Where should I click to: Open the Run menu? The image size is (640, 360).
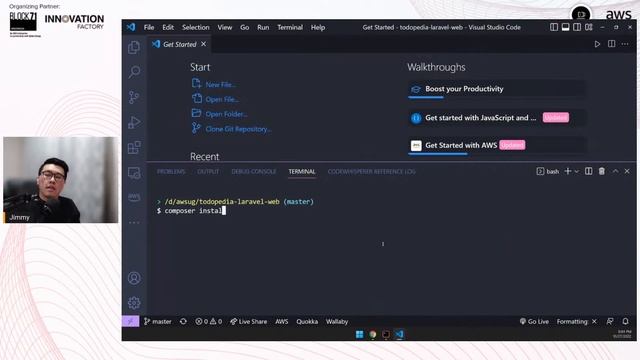pos(263,27)
